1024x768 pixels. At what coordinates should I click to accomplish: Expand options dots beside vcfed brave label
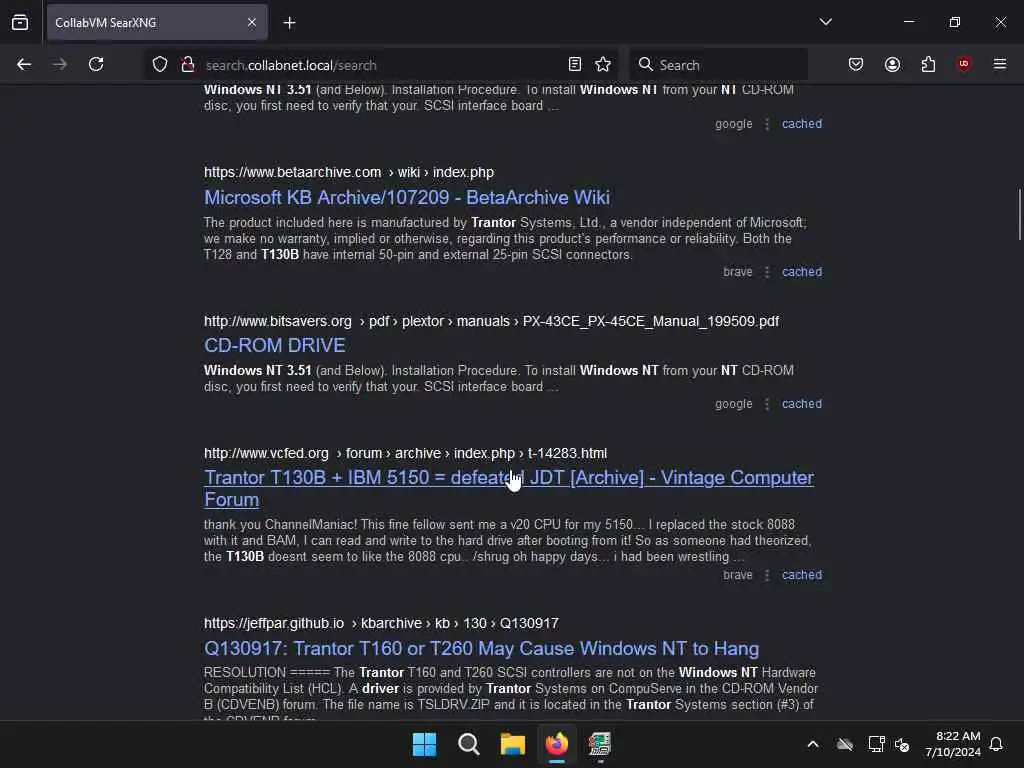[767, 575]
